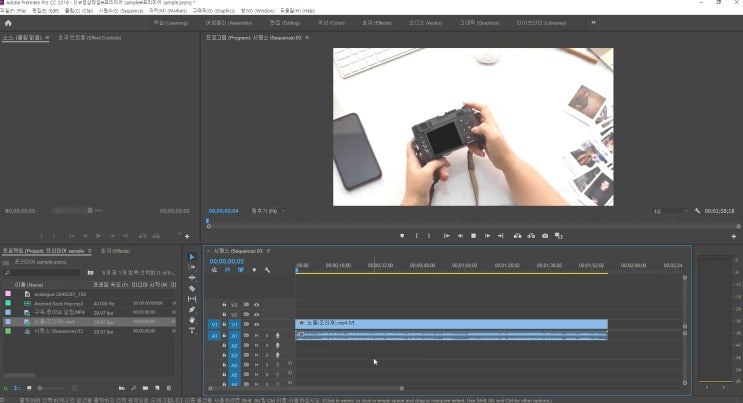Toggle V3 track output eye
Viewport: 743px width, 403px height.
[x=256, y=304]
